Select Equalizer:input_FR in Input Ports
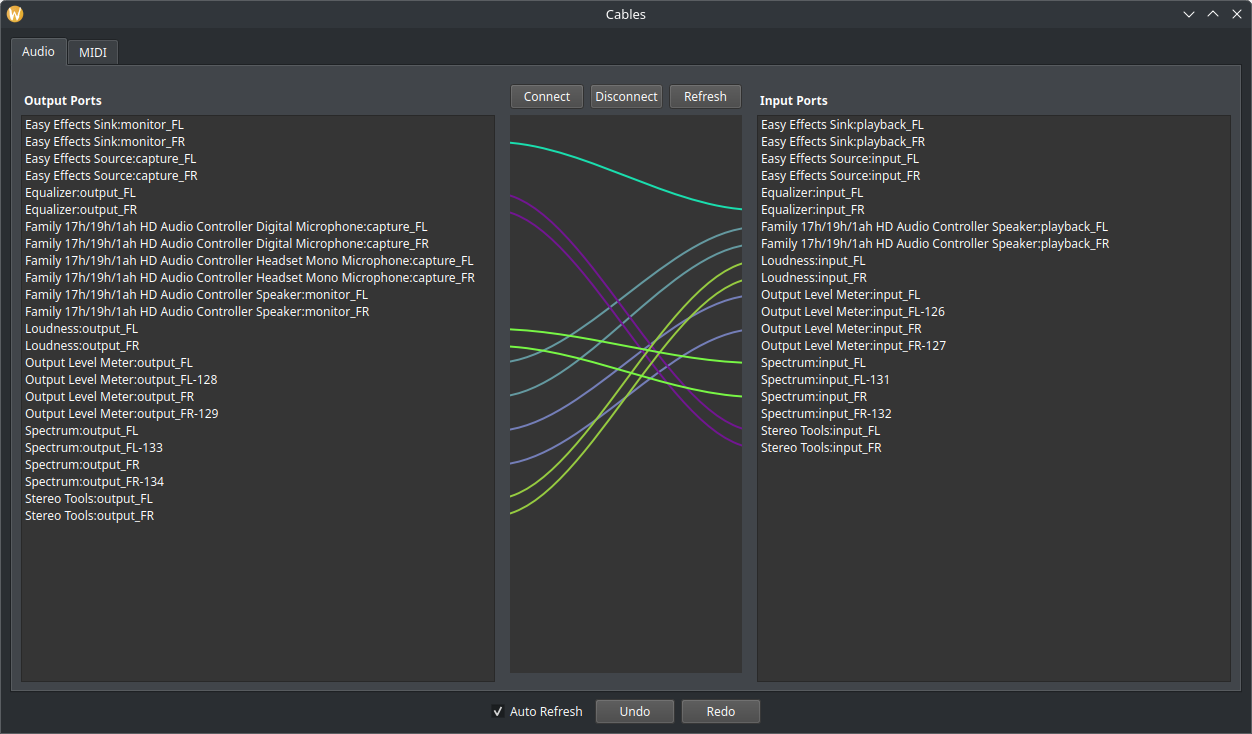Image resolution: width=1252 pixels, height=734 pixels. coord(812,210)
